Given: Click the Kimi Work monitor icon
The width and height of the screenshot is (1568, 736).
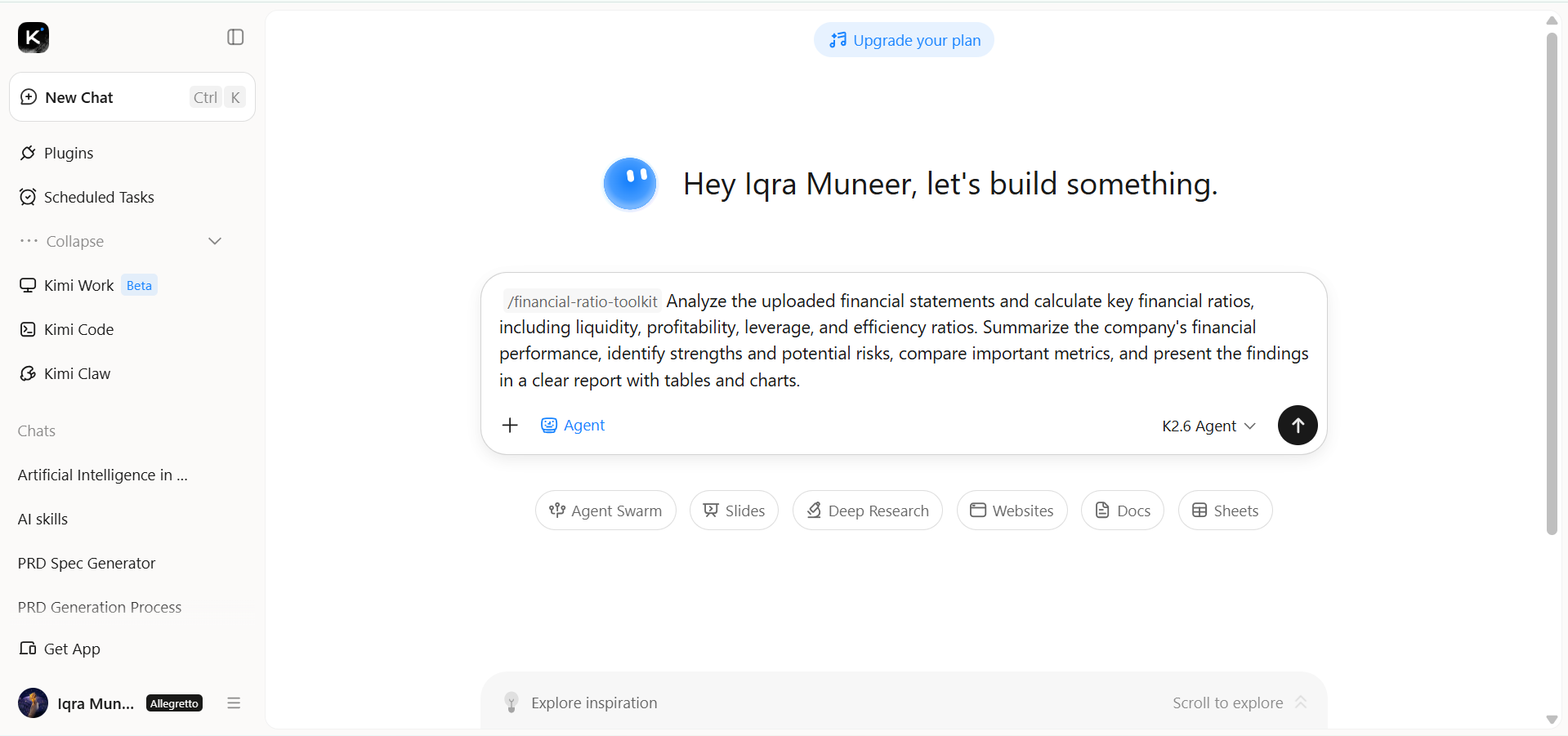Looking at the screenshot, I should (28, 285).
